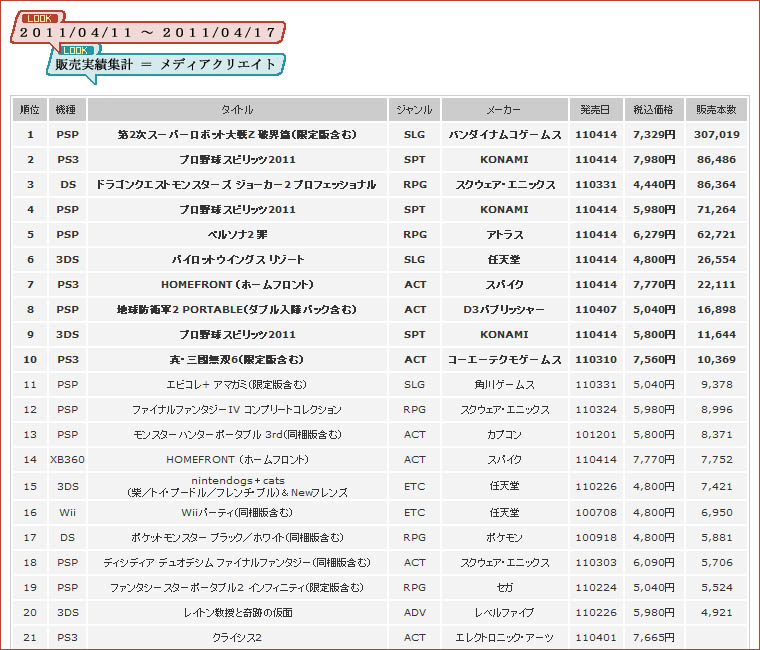Image resolution: width=760 pixels, height=650 pixels.
Task: Select title レイトン教授と奇跡の仮面
Action: point(238,613)
